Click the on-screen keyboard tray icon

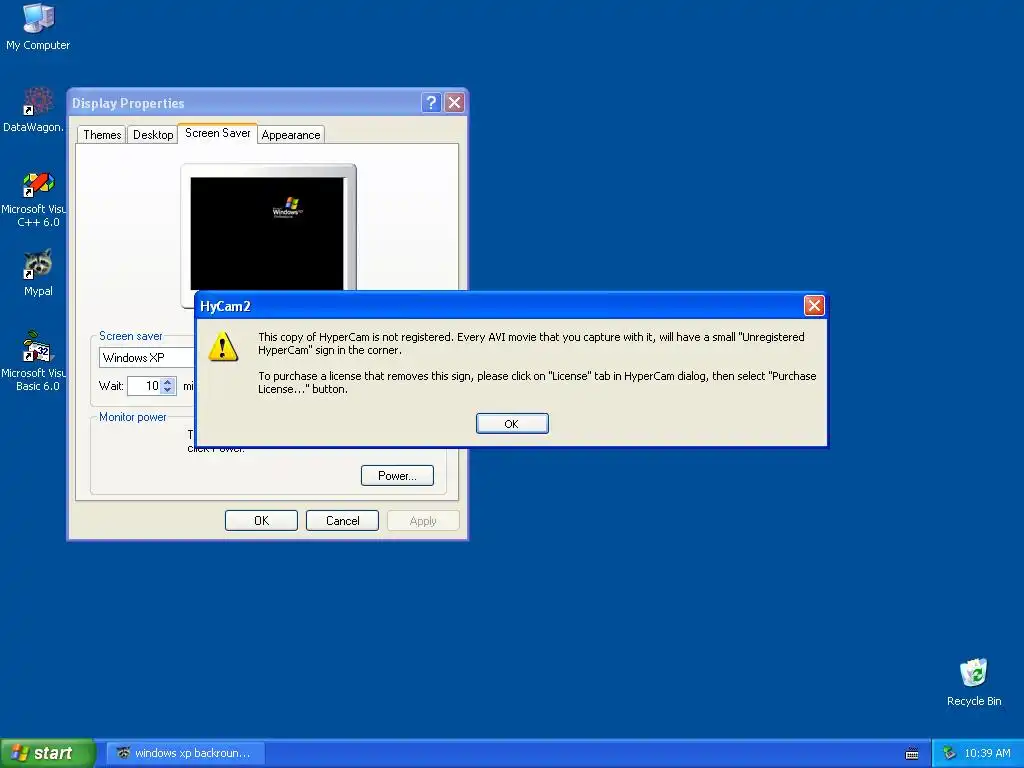912,754
